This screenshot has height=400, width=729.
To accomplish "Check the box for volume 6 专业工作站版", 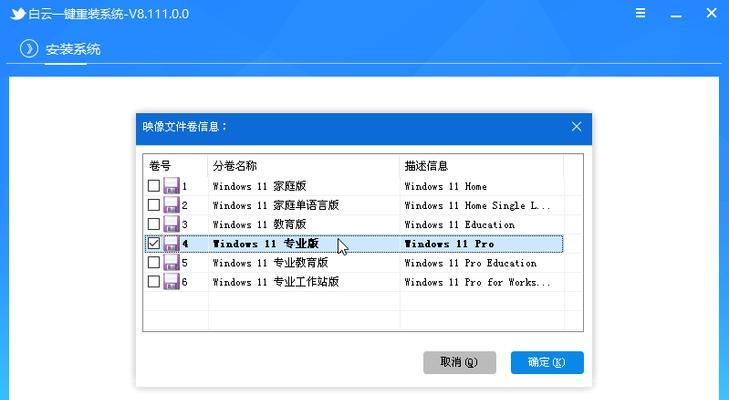I will pos(153,281).
